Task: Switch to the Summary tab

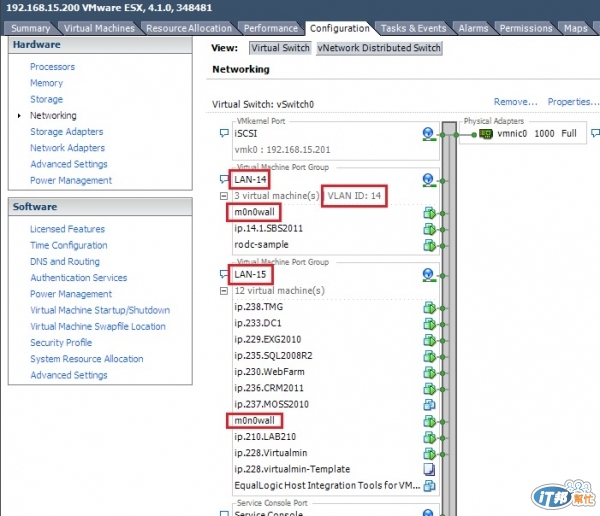Action: (x=31, y=28)
